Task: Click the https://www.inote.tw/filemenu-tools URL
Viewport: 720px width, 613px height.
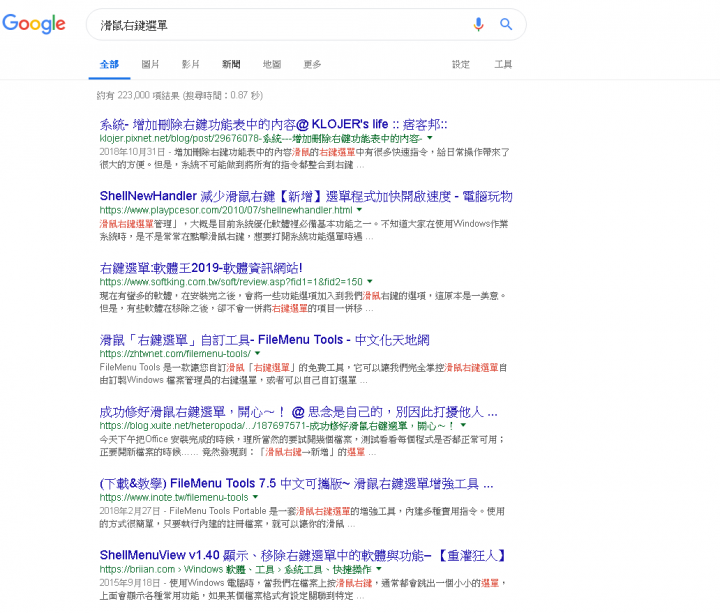Action: [174, 497]
